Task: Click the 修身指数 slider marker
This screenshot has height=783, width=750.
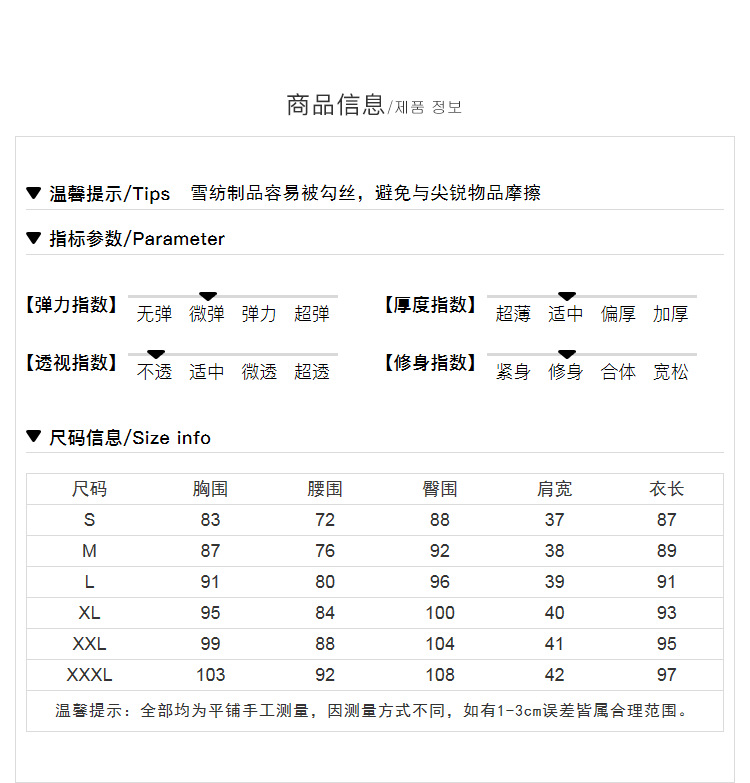Action: pos(566,354)
